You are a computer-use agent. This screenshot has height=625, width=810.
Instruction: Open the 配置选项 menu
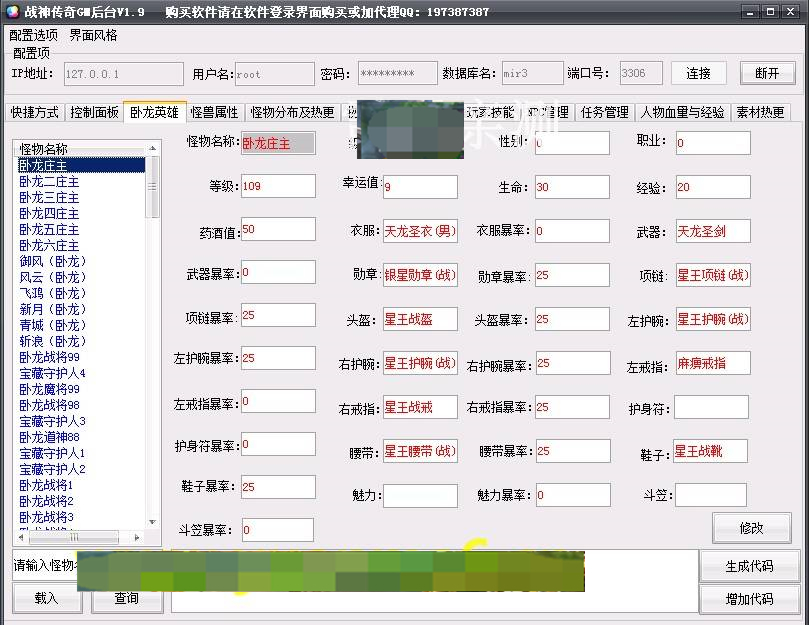(x=34, y=35)
